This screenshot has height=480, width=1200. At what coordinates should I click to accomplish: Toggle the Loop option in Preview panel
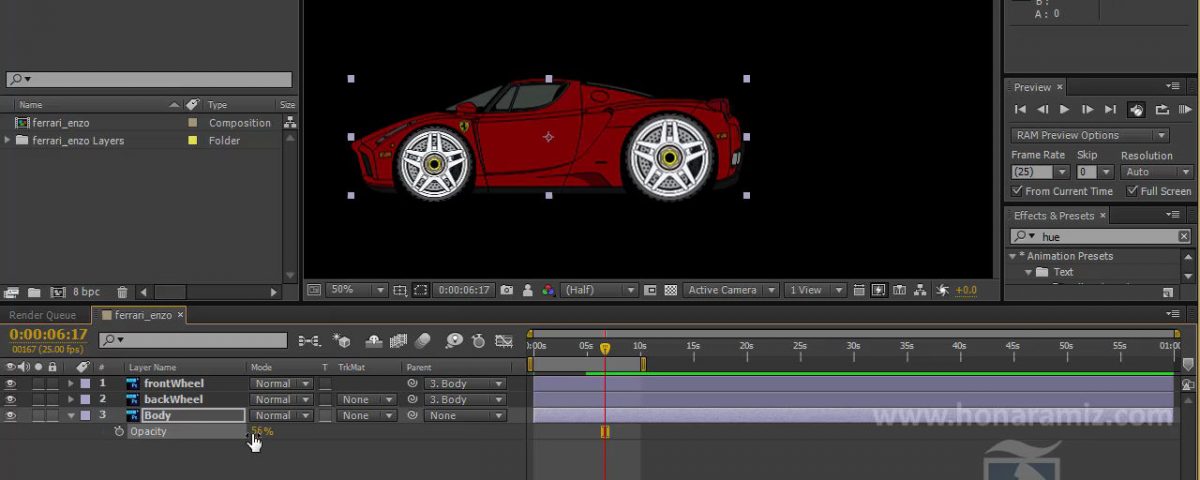(x=1162, y=110)
